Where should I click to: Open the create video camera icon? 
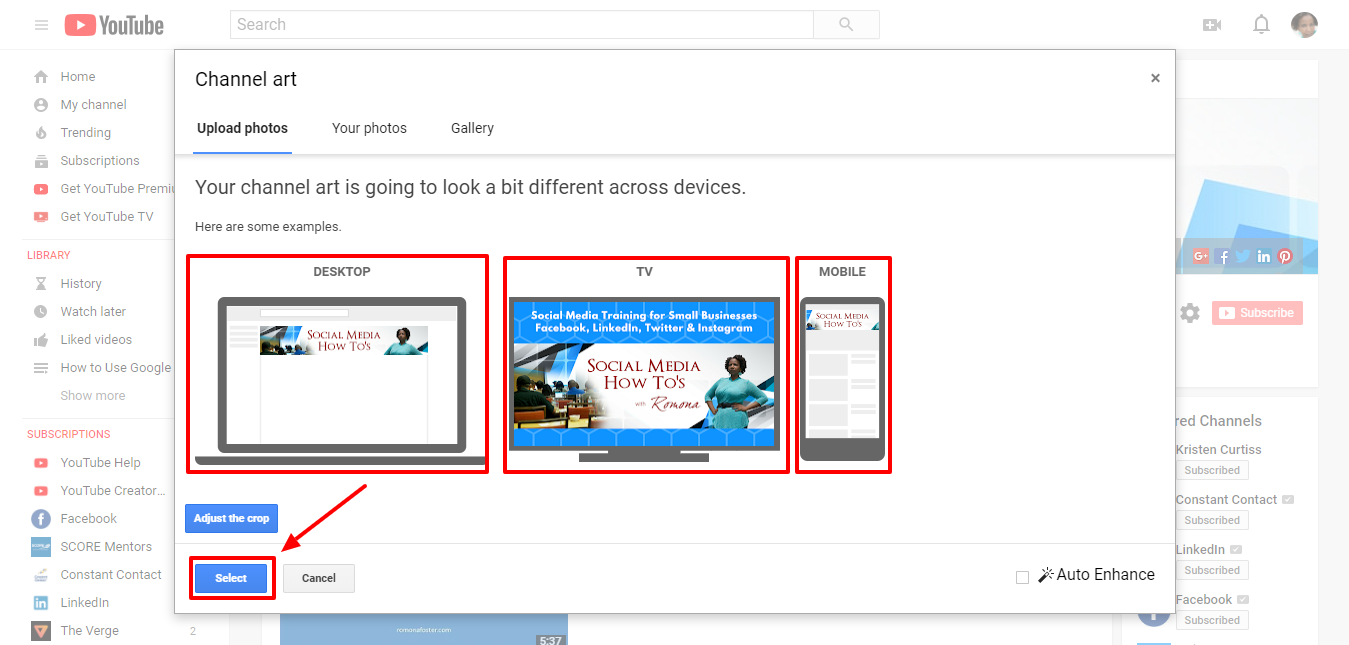pyautogui.click(x=1212, y=25)
